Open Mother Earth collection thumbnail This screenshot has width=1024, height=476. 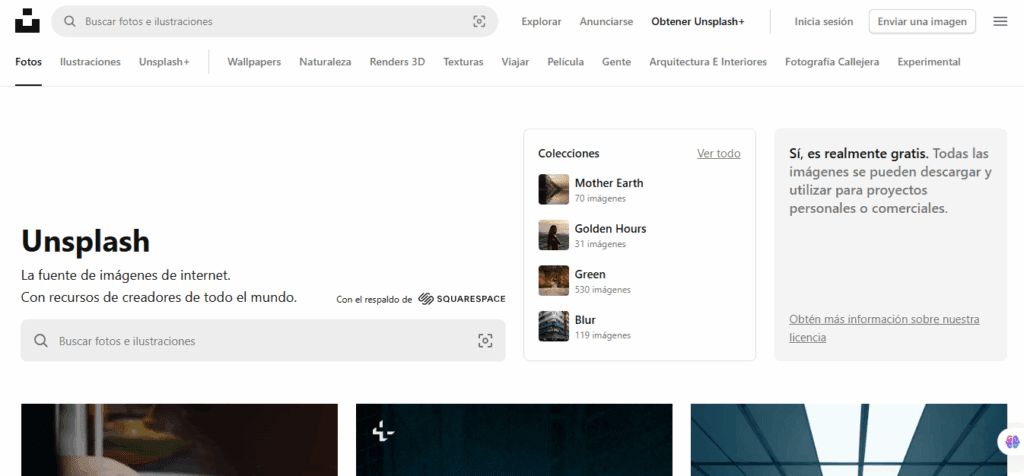[x=553, y=189]
